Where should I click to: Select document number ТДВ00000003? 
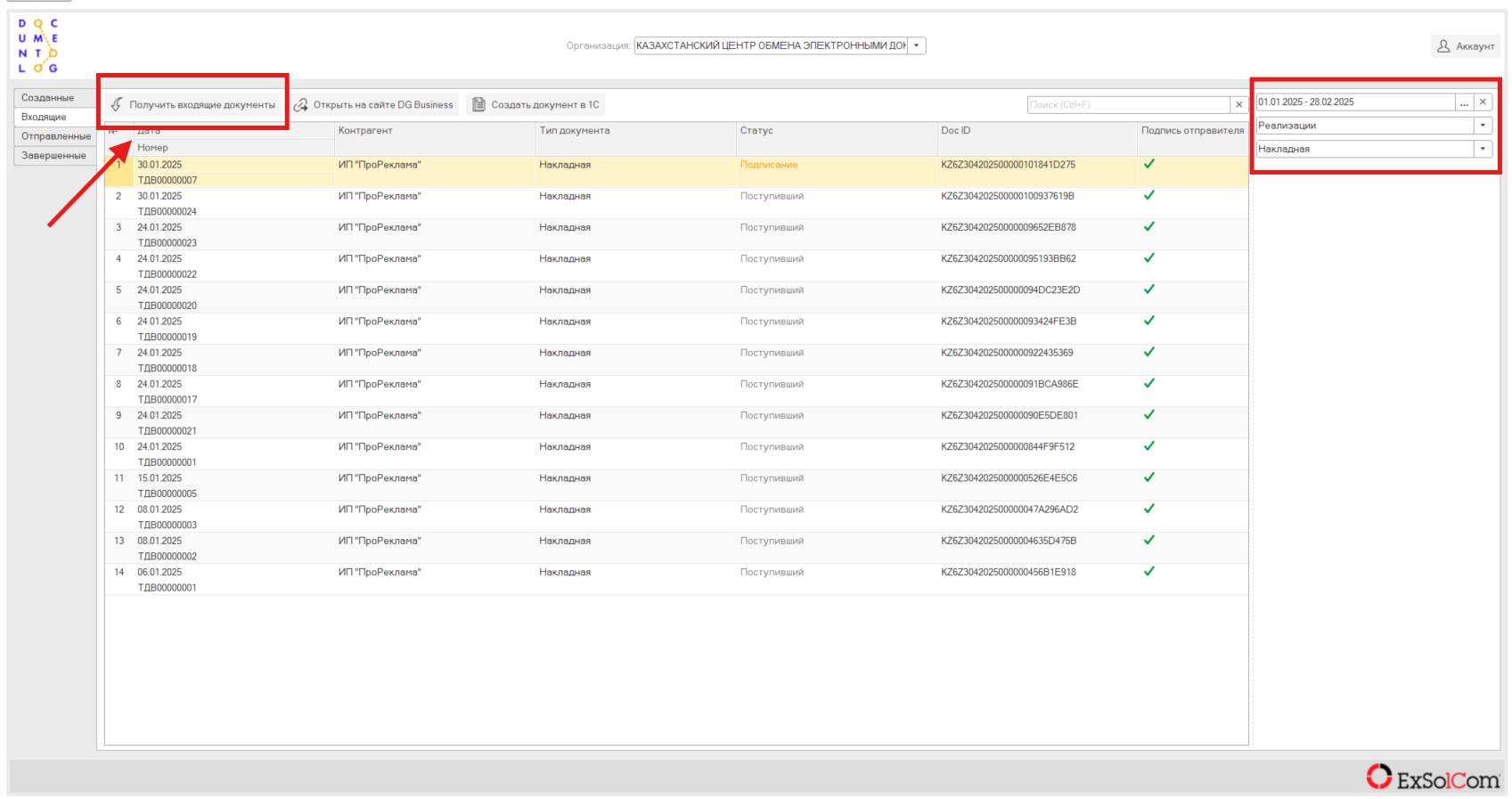pyautogui.click(x=168, y=526)
